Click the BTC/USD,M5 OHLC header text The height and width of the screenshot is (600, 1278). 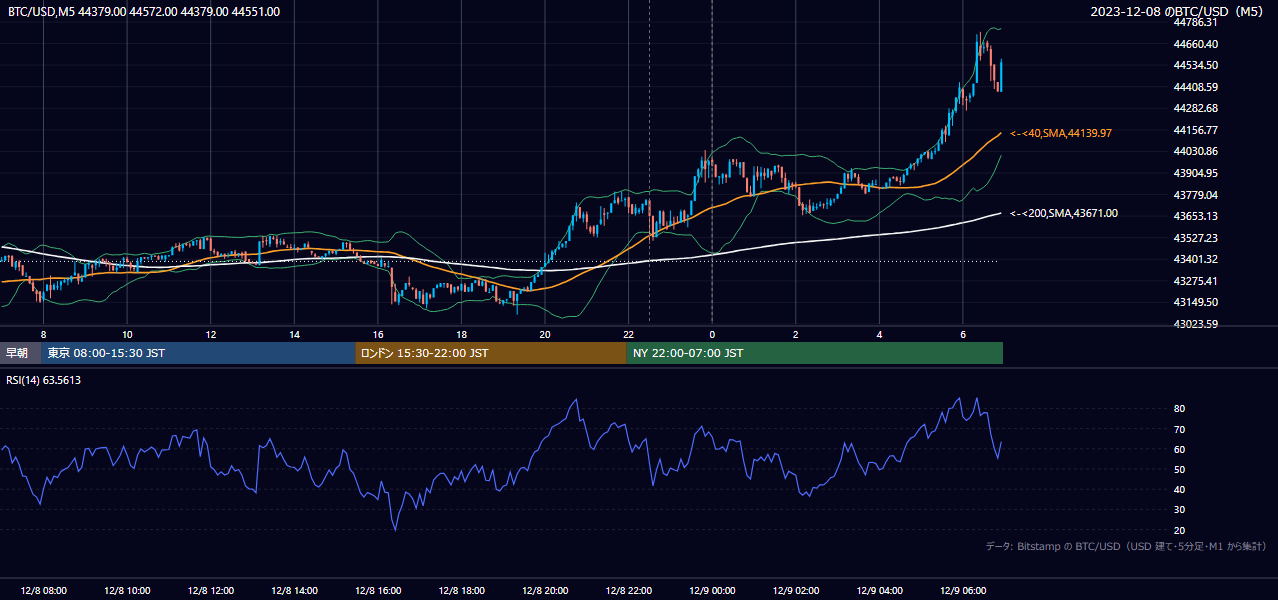pyautogui.click(x=144, y=11)
